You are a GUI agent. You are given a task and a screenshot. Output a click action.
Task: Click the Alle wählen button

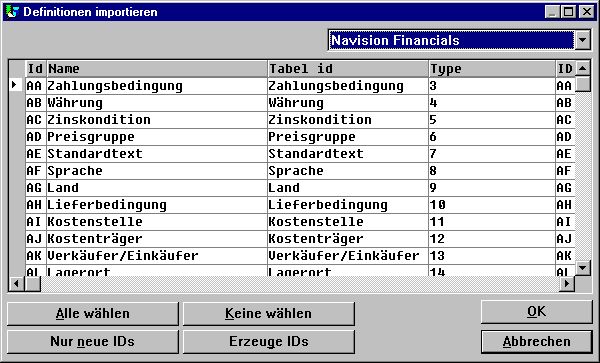93,314
